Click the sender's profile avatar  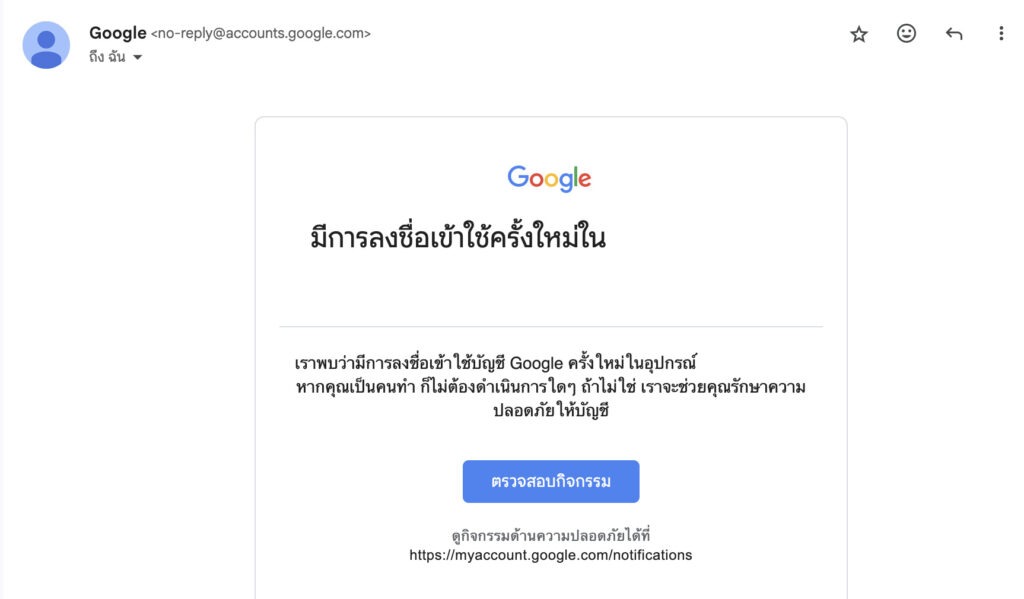click(46, 45)
